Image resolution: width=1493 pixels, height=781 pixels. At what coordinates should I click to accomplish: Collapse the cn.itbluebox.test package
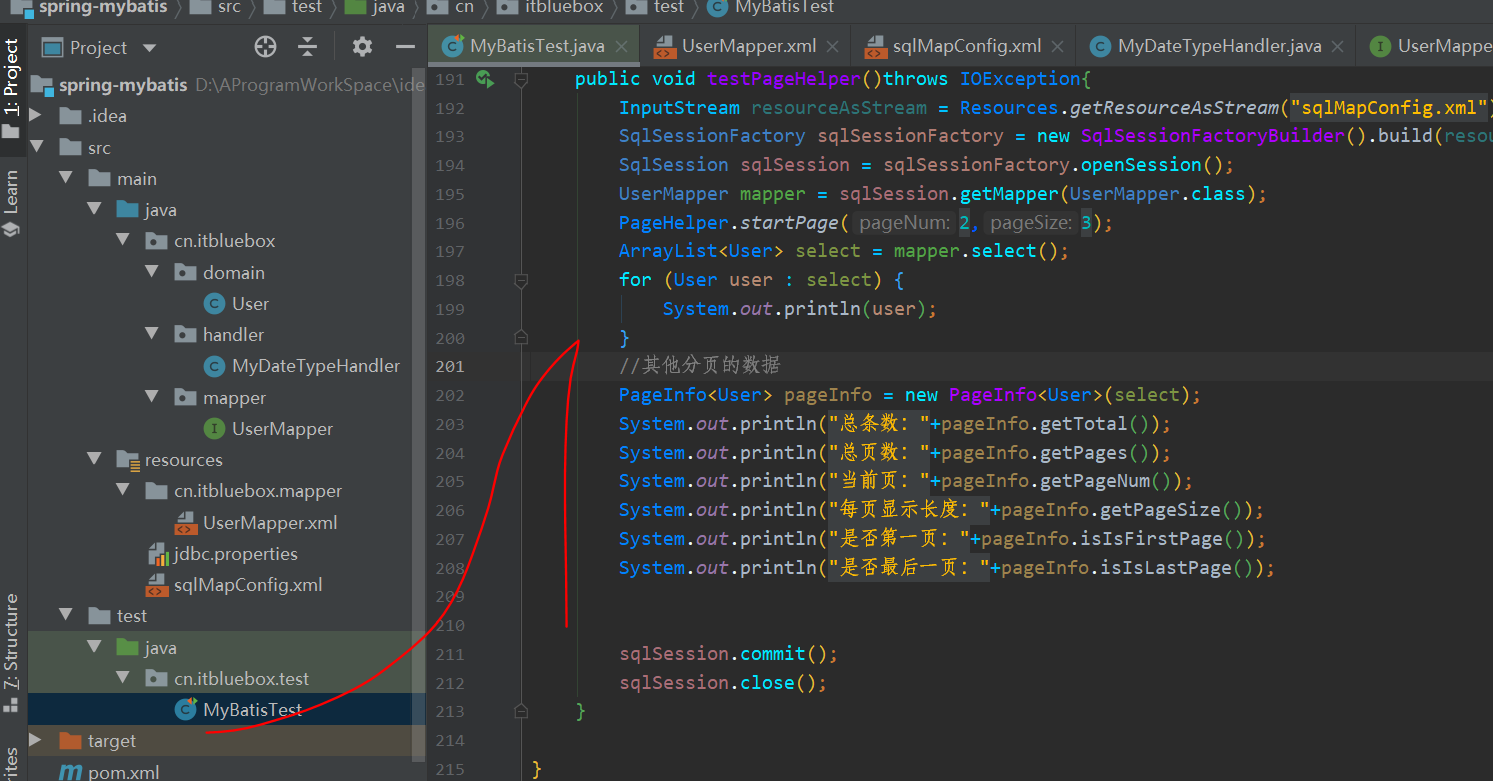tap(124, 678)
